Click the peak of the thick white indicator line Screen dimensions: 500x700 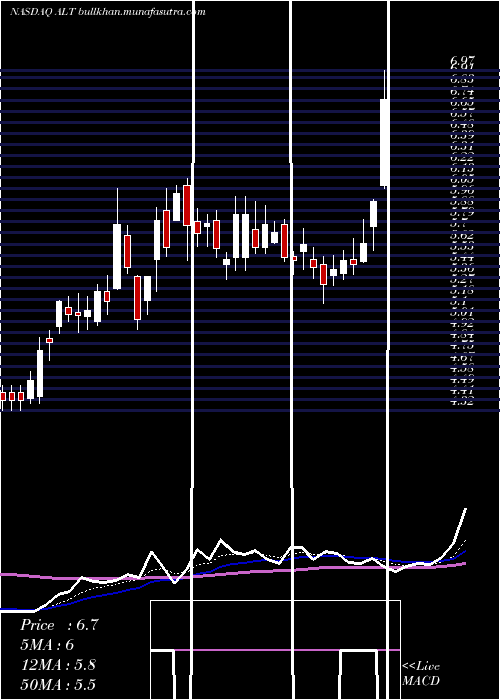[466, 509]
